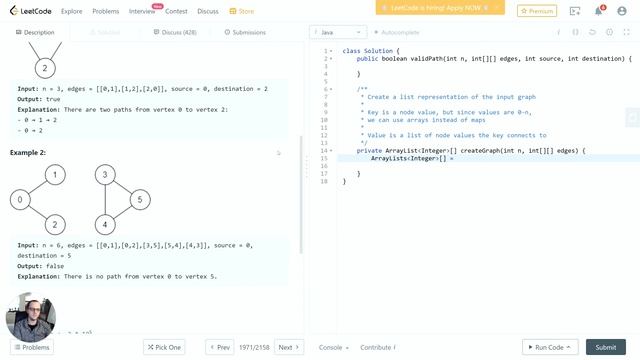640x360 pixels.
Task: Click the Run Code button
Action: click(x=550, y=347)
